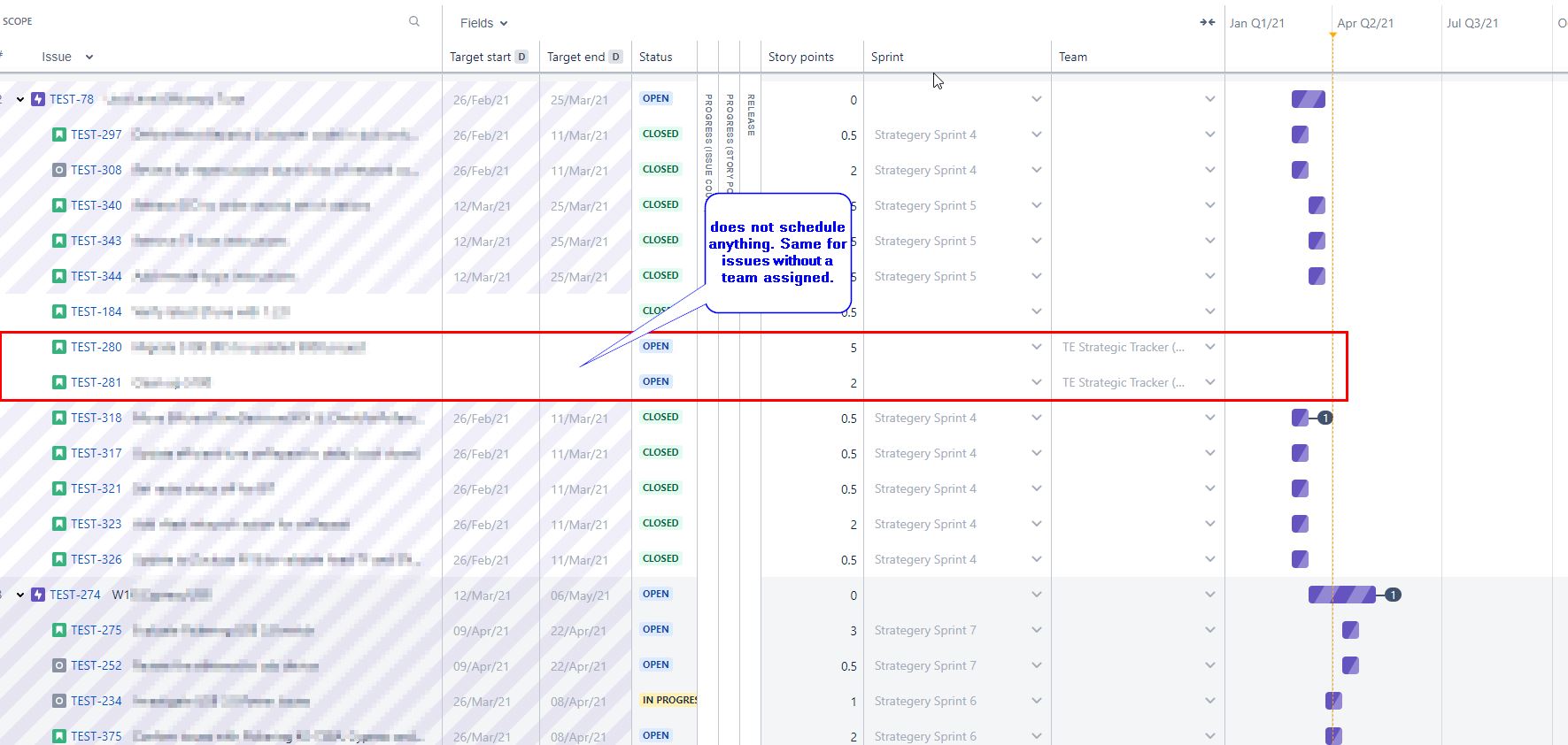Click the dependency badge on TEST-318 bar

[1325, 418]
